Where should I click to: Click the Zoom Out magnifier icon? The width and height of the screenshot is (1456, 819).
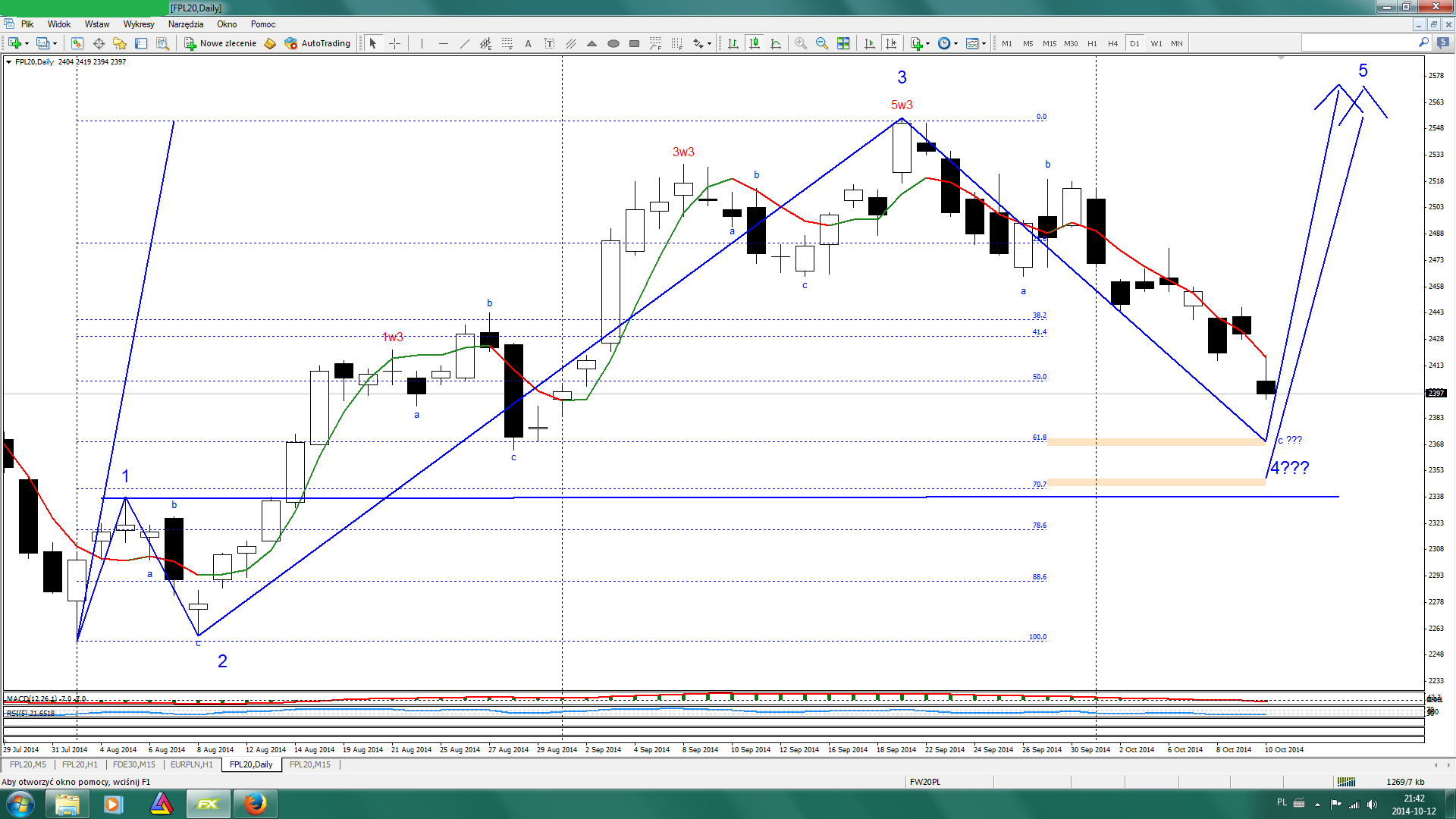821,43
